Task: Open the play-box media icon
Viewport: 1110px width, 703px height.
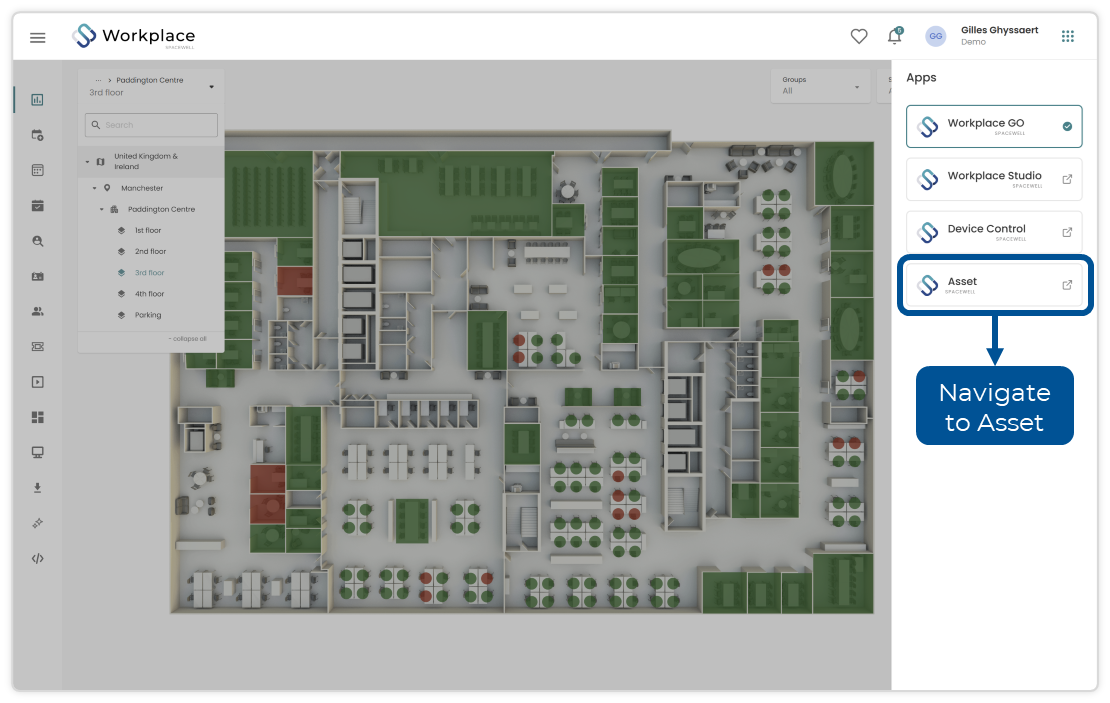Action: 38,382
